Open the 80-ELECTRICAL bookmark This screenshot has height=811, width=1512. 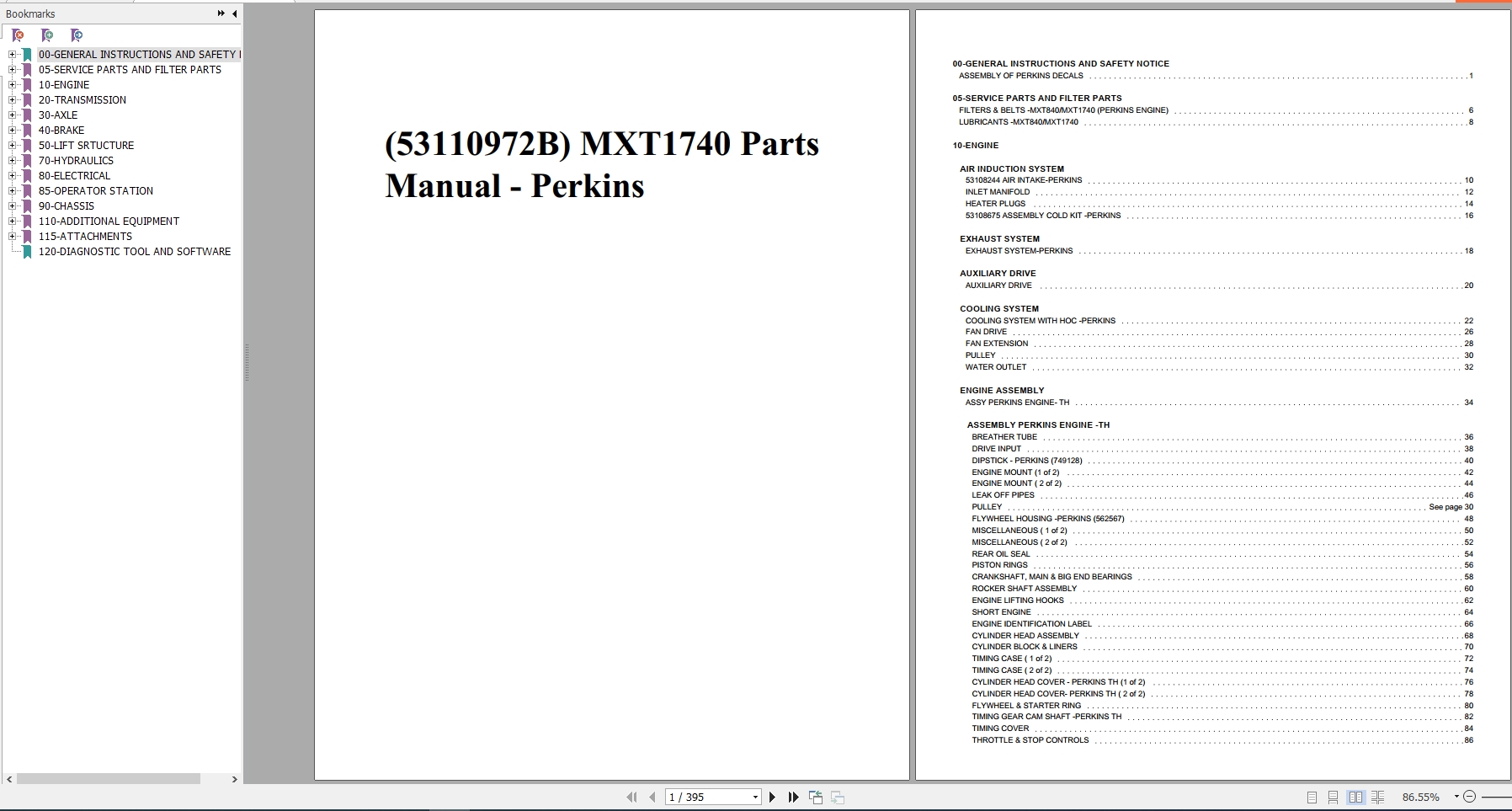point(74,176)
